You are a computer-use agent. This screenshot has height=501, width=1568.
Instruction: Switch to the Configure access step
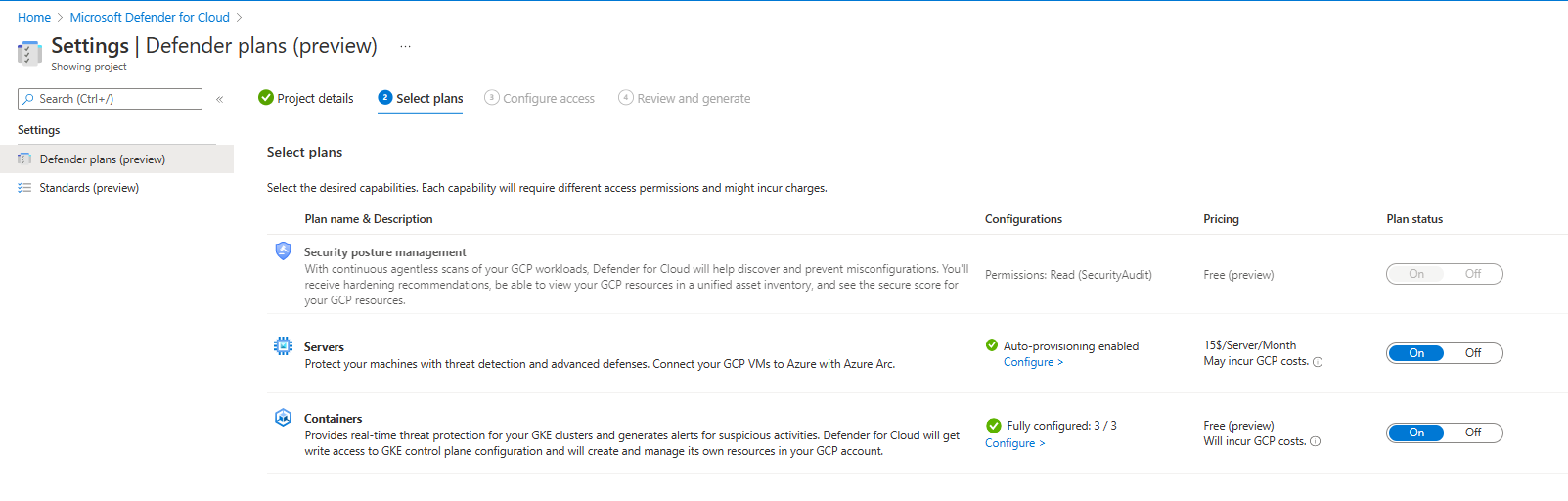[x=540, y=98]
